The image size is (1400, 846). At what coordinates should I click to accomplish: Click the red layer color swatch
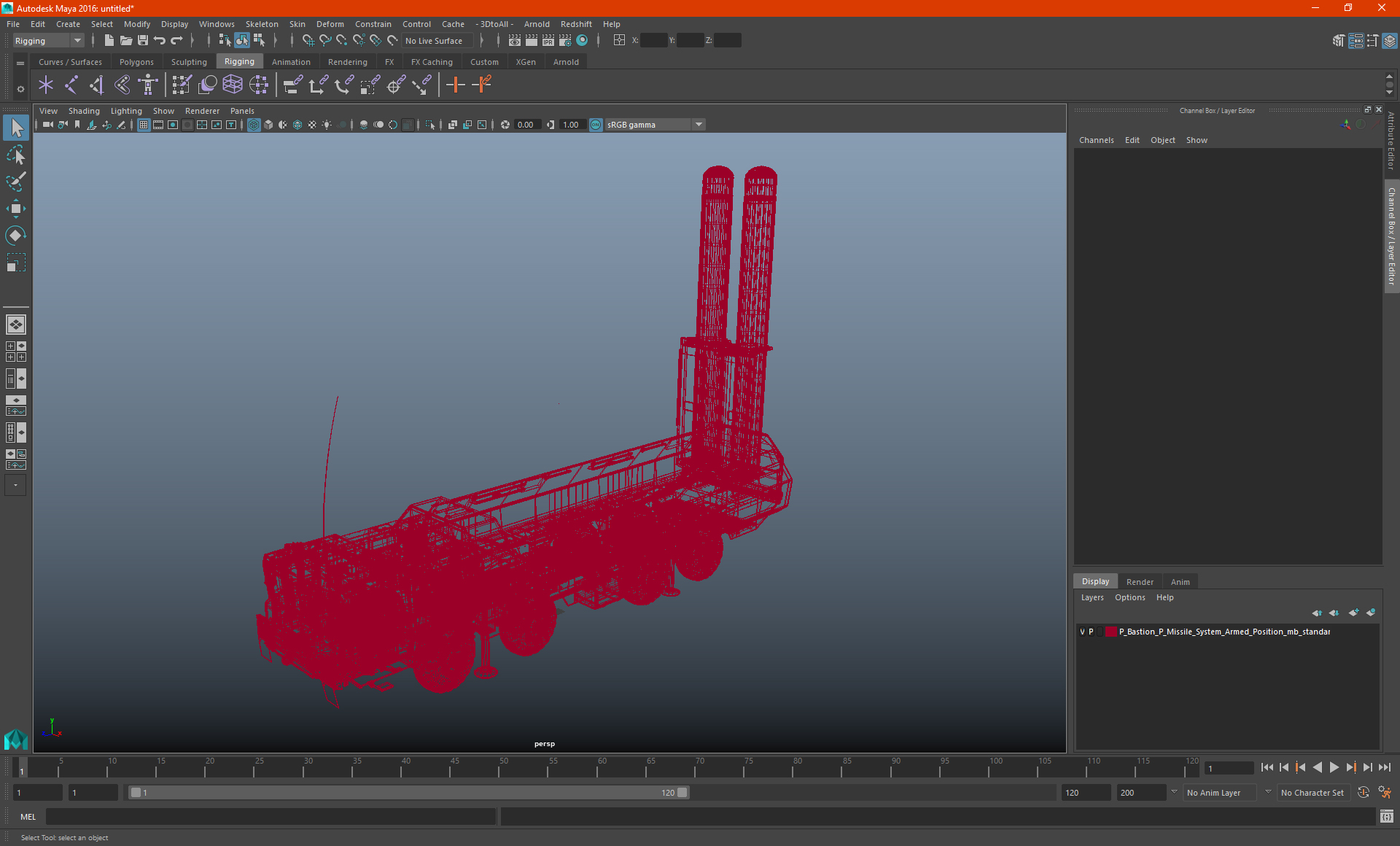click(x=1111, y=632)
